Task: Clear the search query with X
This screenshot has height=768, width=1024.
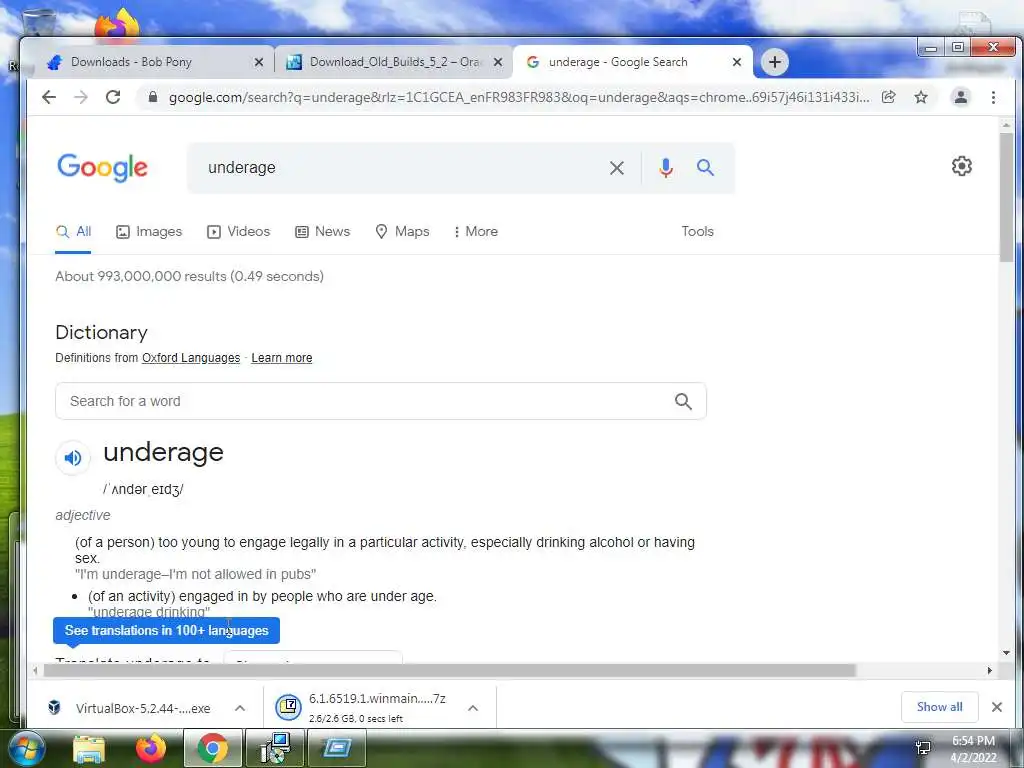Action: tap(616, 168)
